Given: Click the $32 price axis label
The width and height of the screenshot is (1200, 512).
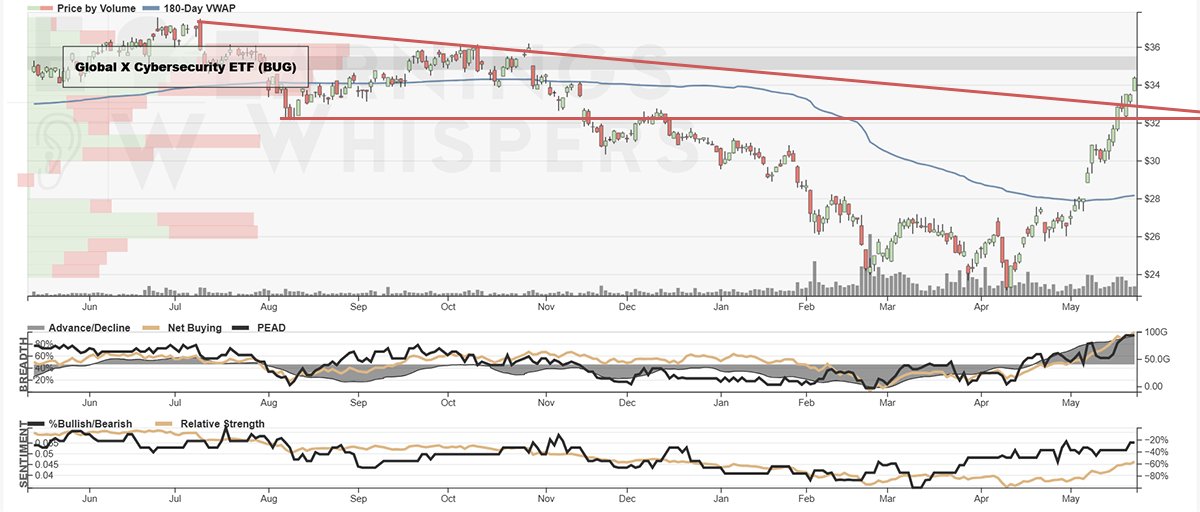Looking at the screenshot, I should [1152, 123].
